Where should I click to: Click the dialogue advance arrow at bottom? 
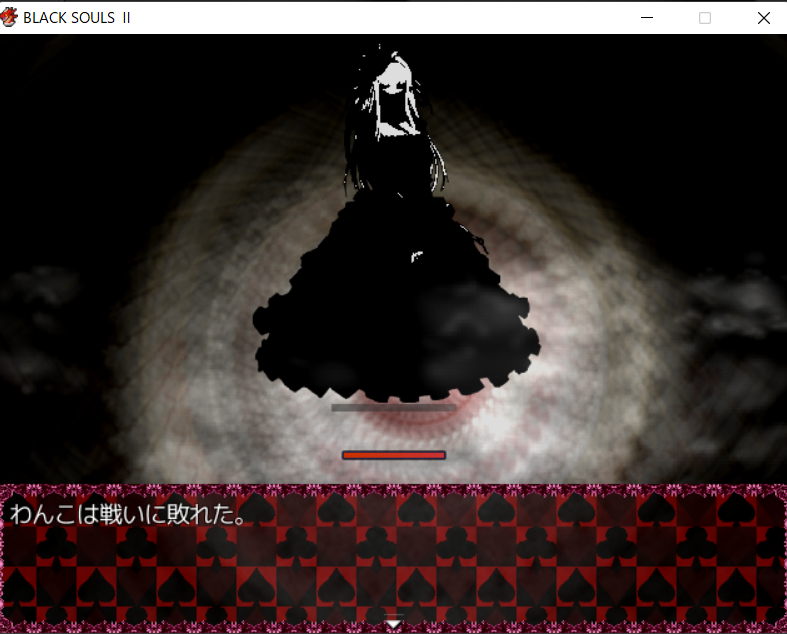(x=394, y=623)
